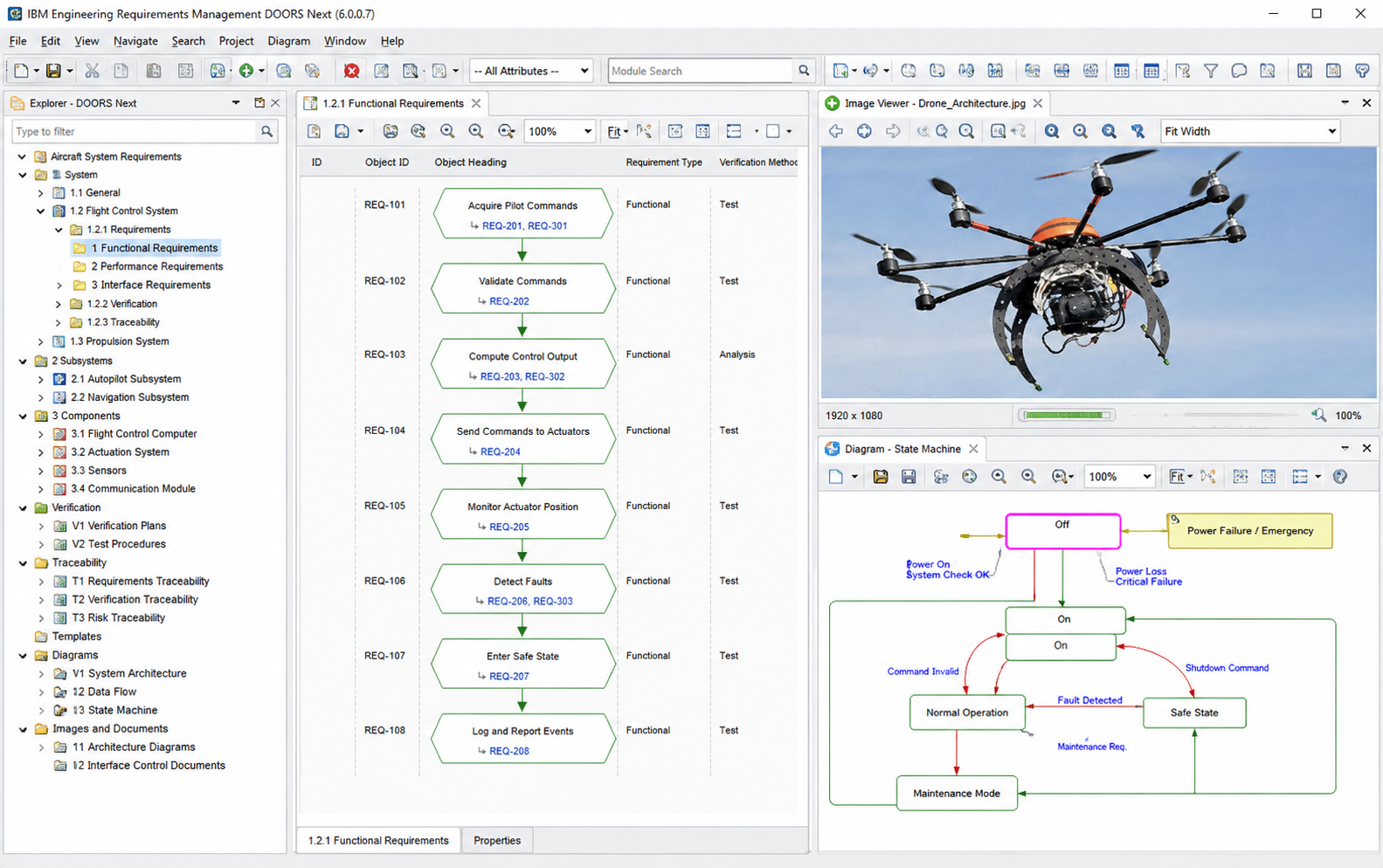Expand the 3.1 Flight Control Computer node
The height and width of the screenshot is (868, 1383).
point(40,434)
